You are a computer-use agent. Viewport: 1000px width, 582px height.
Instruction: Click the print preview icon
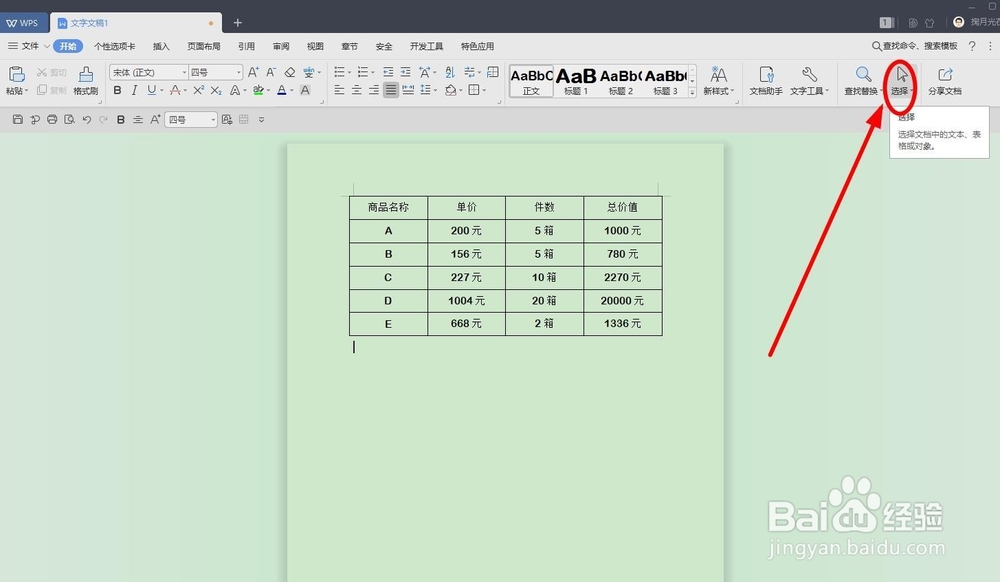(x=68, y=118)
